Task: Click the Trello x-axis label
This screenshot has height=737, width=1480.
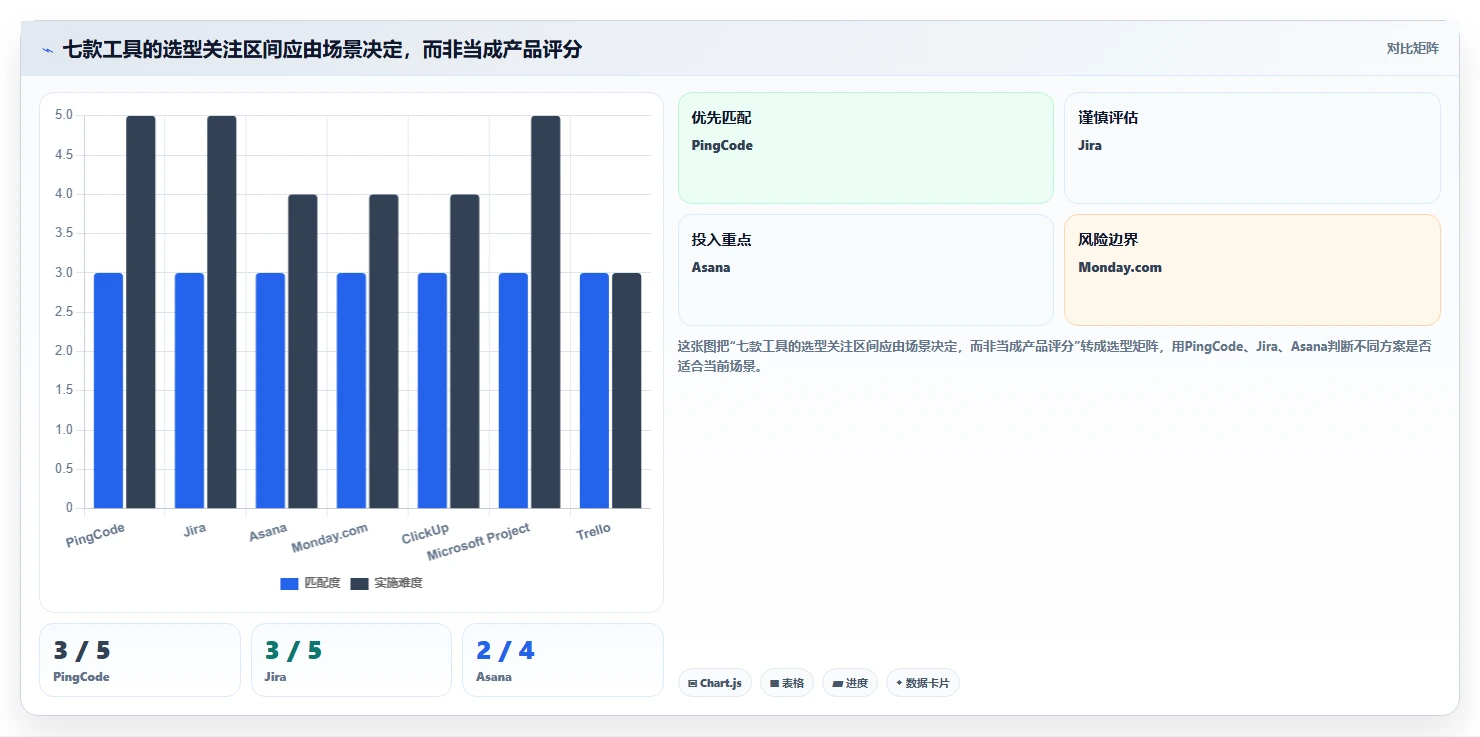Action: click(593, 531)
